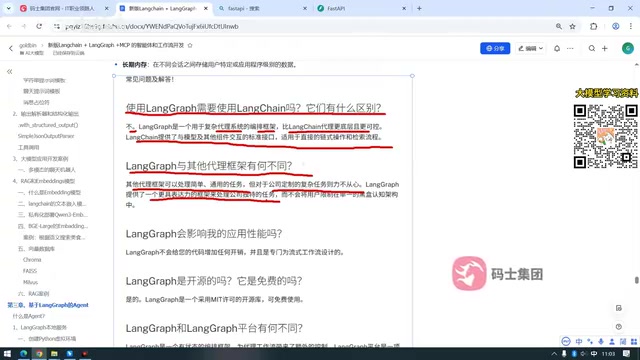Jump to 六、RAG案例 in outline
Viewport: 640px width, 360px height.
pyautogui.click(x=33, y=293)
